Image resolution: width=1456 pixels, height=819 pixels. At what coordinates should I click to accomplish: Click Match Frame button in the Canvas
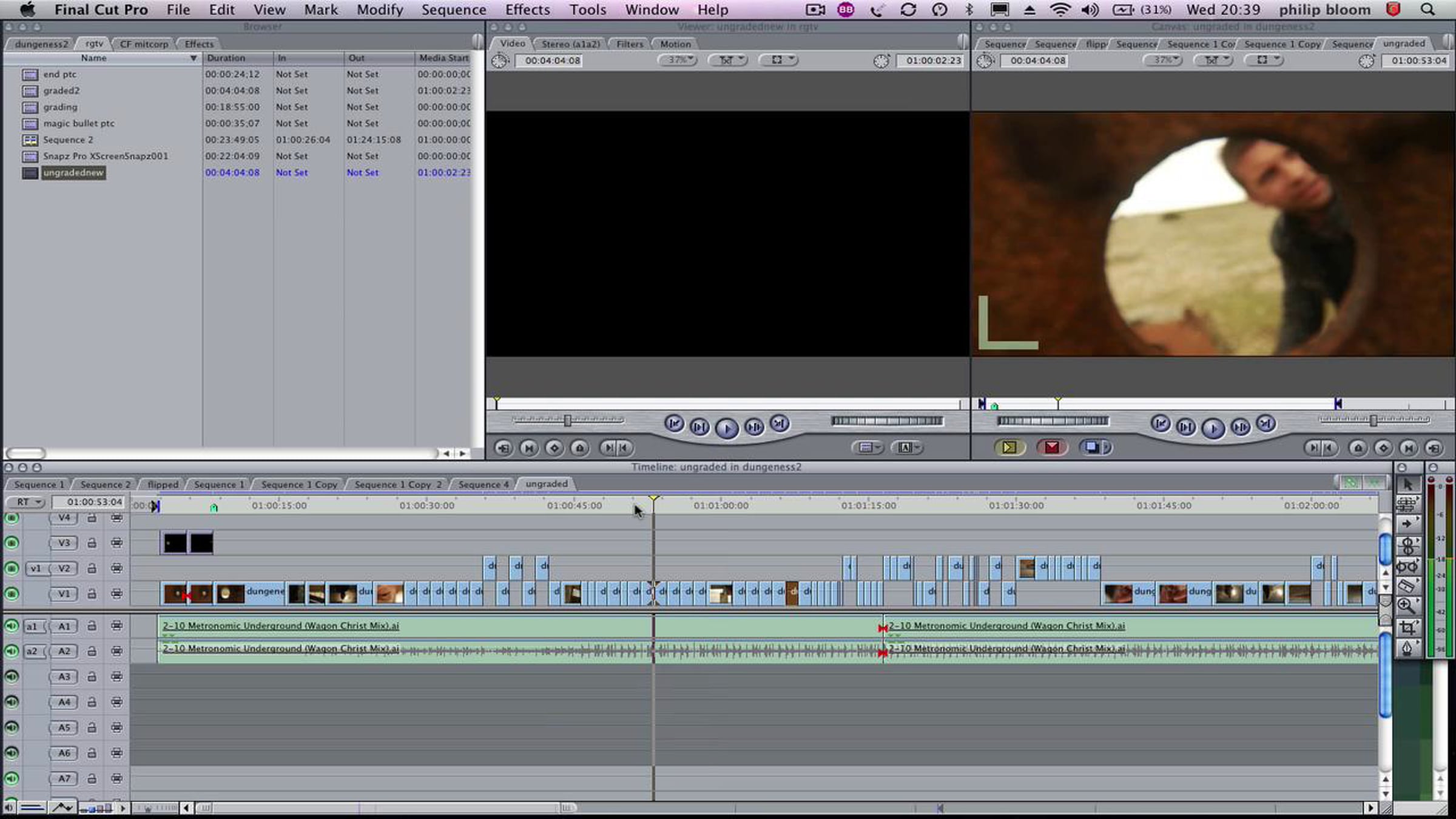click(x=1434, y=448)
